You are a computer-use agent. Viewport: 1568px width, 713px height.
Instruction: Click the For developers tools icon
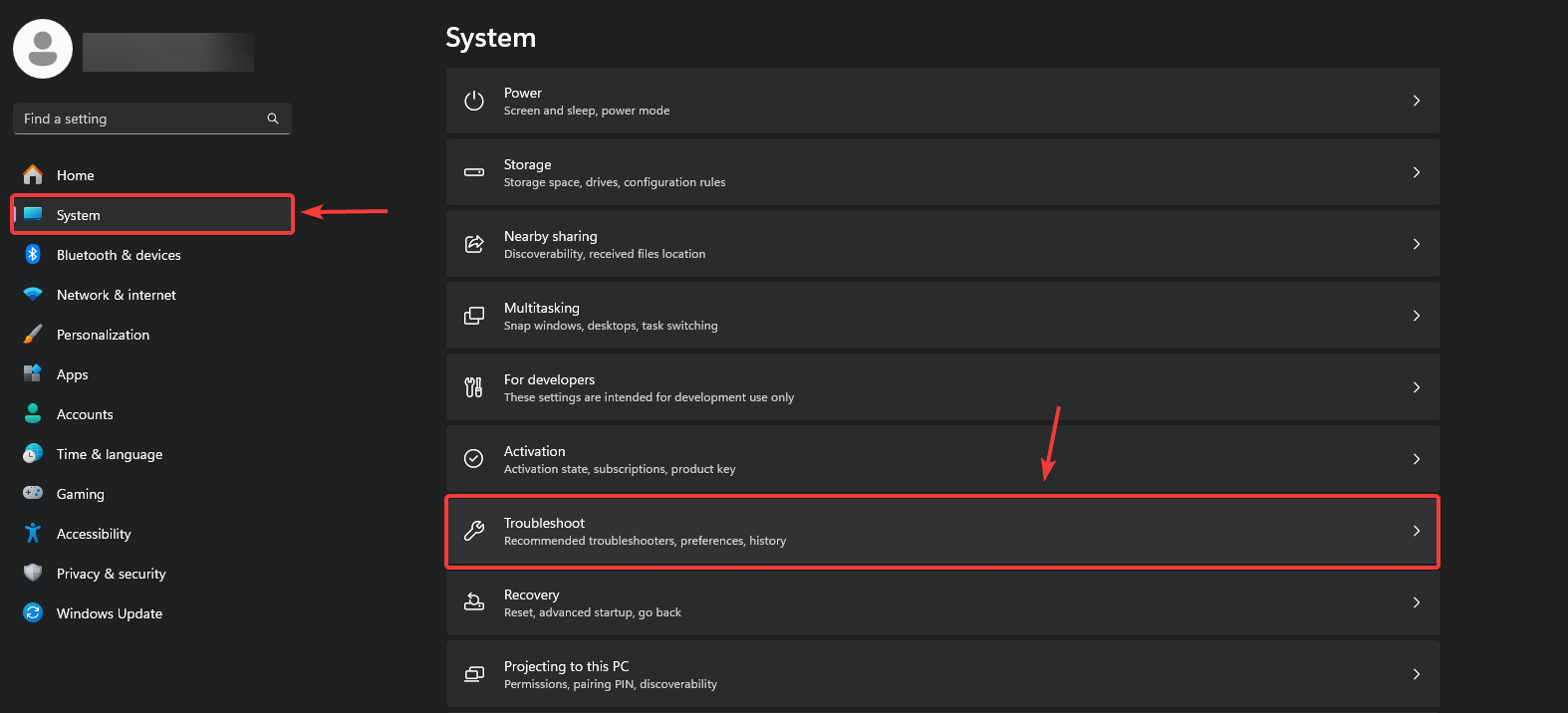click(x=474, y=387)
